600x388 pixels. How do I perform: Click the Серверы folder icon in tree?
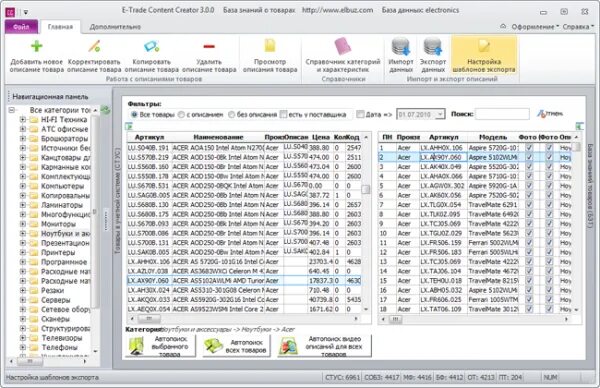34,300
